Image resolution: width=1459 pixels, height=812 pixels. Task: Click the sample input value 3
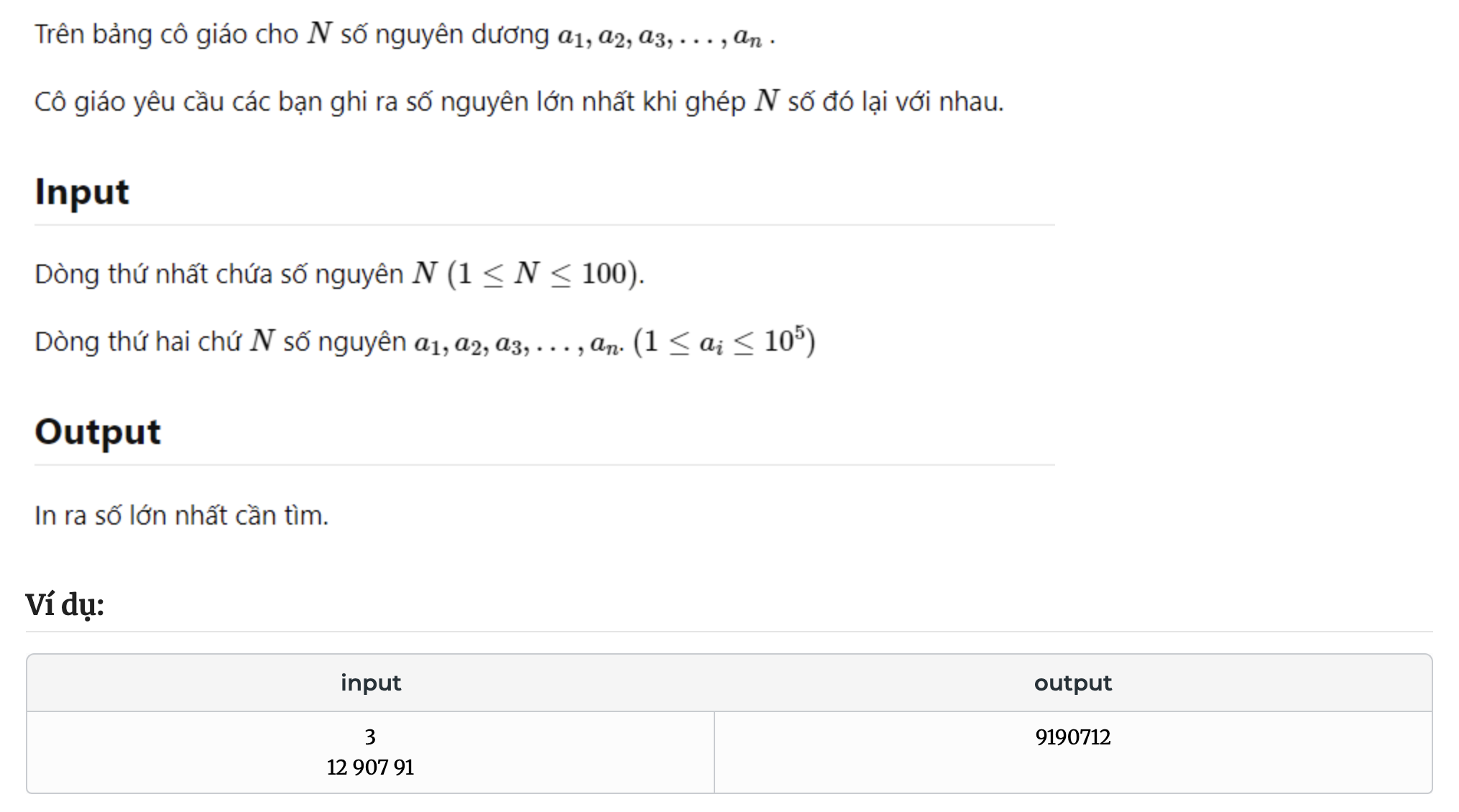[x=370, y=737]
